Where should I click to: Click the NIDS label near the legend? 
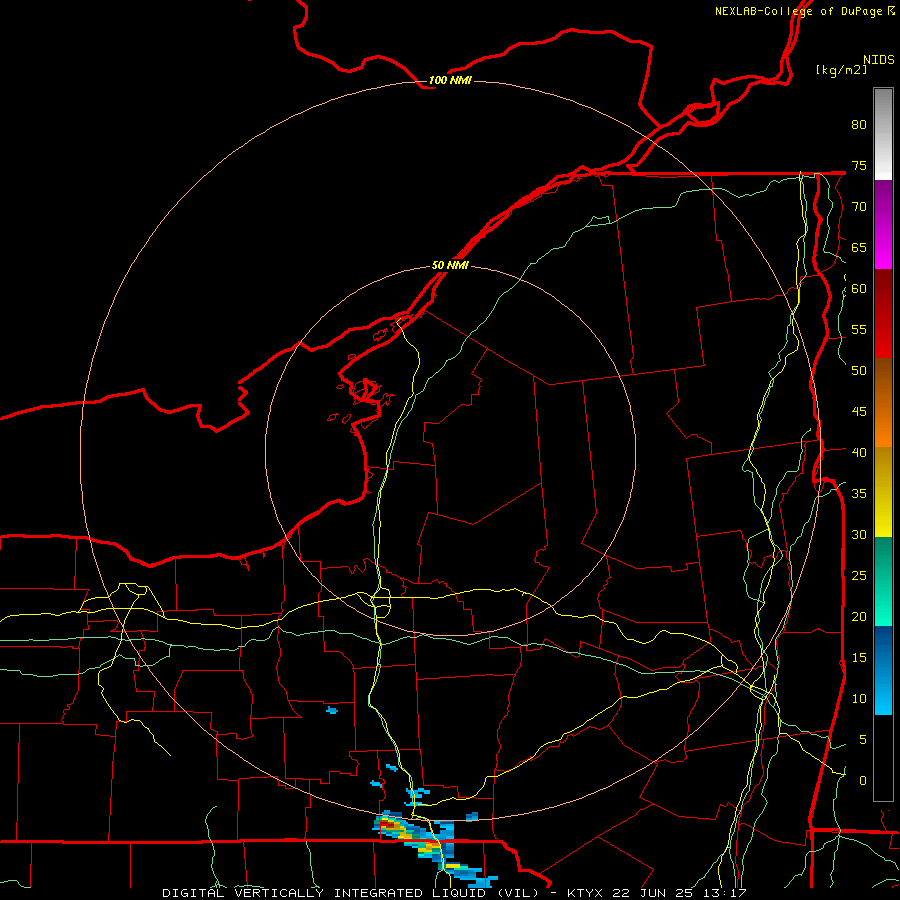click(879, 60)
